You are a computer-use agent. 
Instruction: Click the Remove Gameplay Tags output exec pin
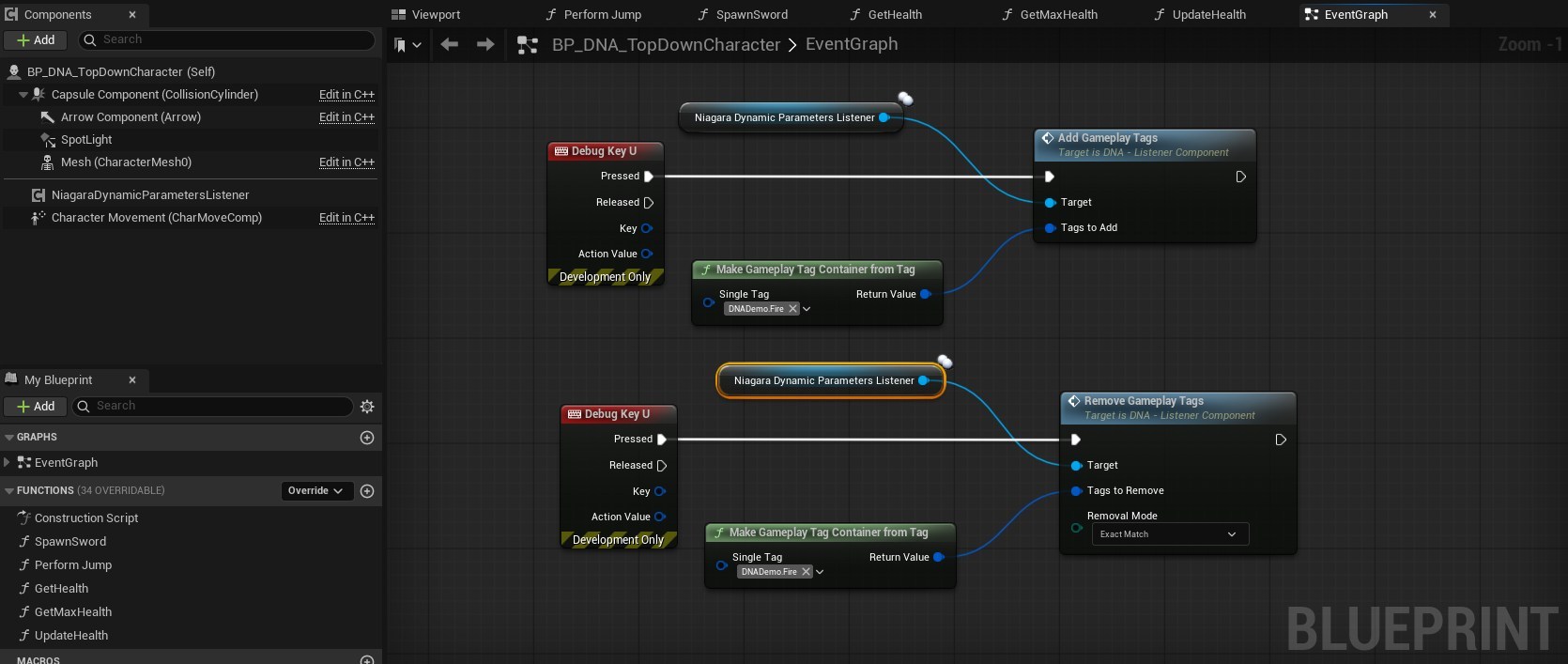click(1280, 440)
